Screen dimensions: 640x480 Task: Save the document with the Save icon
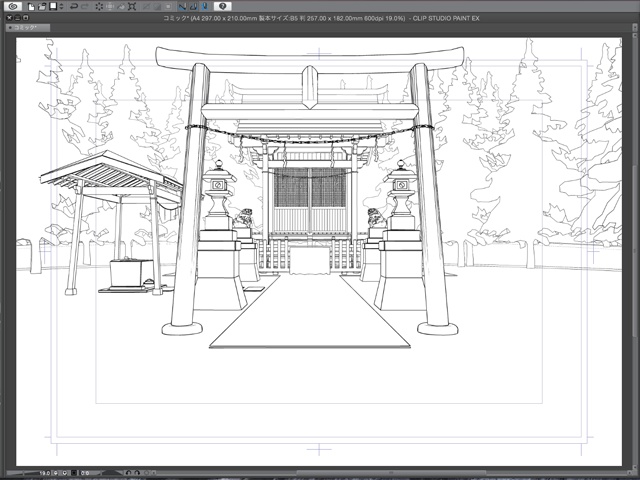(53, 7)
